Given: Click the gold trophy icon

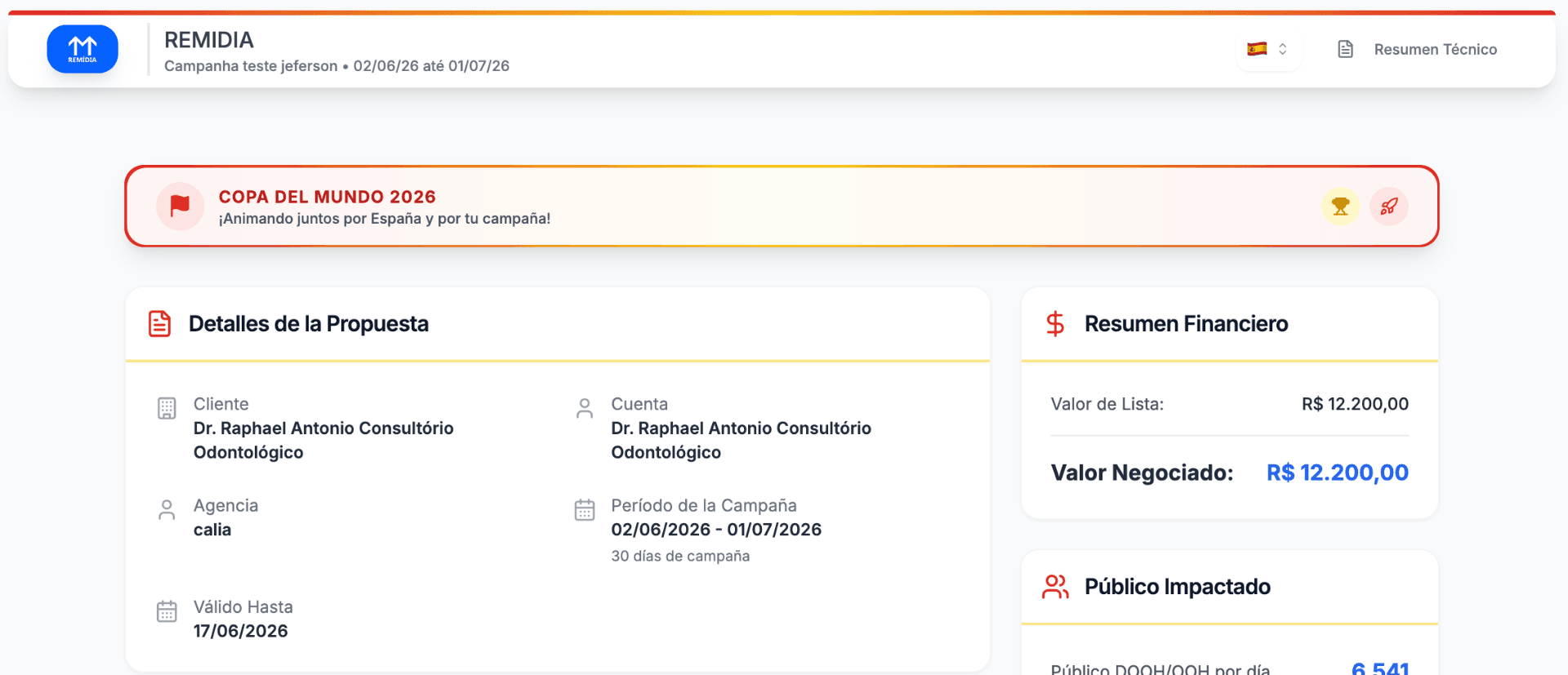Looking at the screenshot, I should (1341, 206).
